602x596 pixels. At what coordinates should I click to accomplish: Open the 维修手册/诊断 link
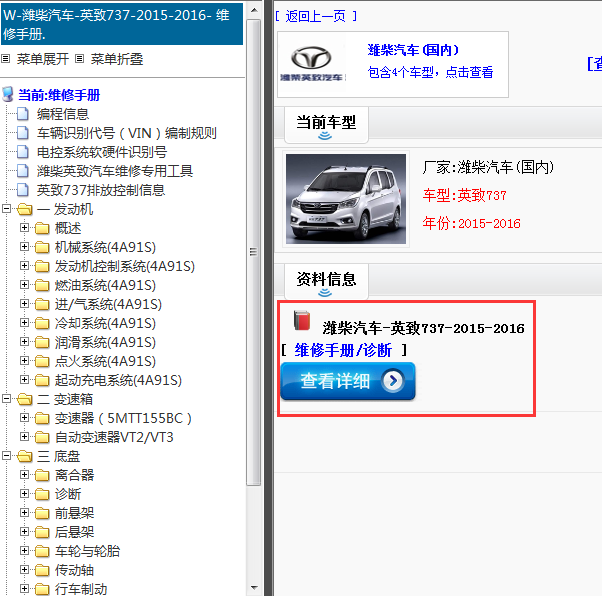[343, 350]
